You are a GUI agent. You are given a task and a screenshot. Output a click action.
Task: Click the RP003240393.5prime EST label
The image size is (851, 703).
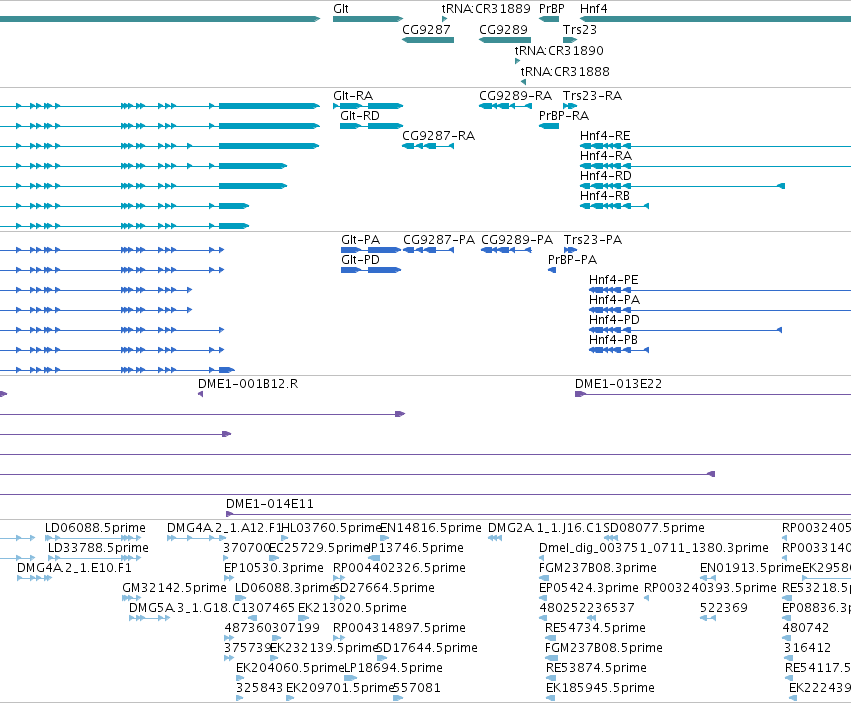[x=710, y=588]
